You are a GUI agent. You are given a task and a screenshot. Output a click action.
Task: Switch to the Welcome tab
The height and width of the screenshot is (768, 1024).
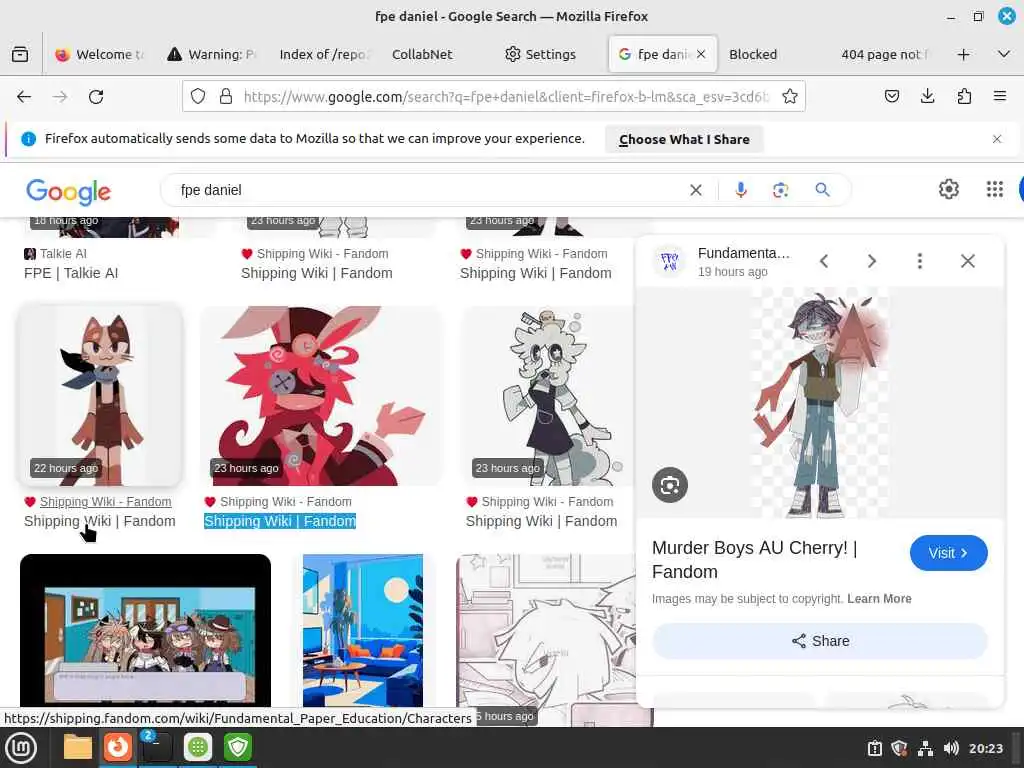[x=100, y=54]
